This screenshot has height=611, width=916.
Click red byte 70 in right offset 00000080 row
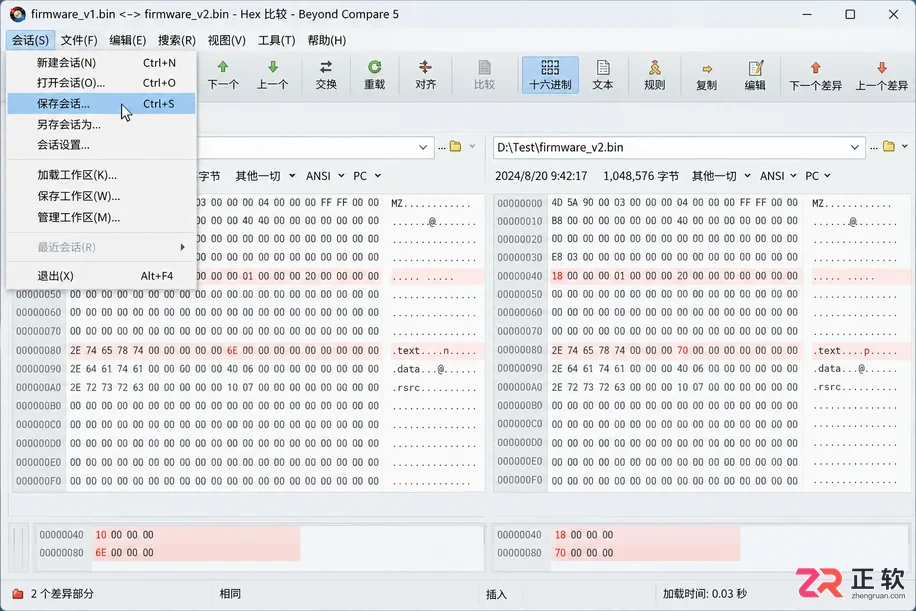tap(682, 350)
